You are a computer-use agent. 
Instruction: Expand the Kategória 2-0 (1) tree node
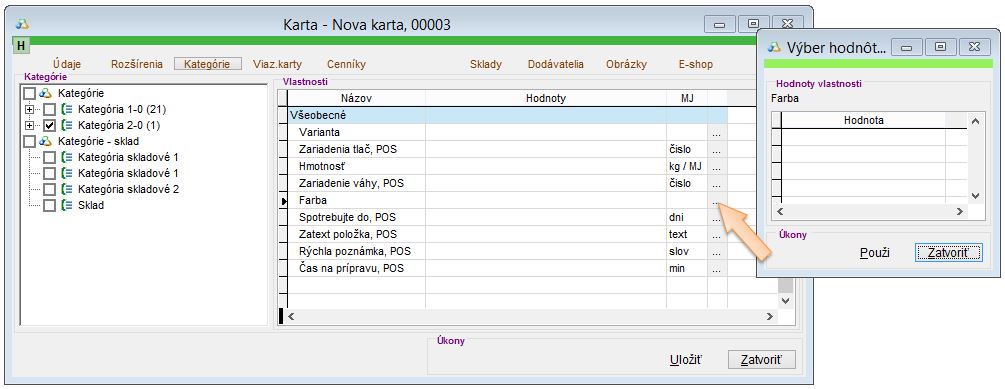click(29, 126)
